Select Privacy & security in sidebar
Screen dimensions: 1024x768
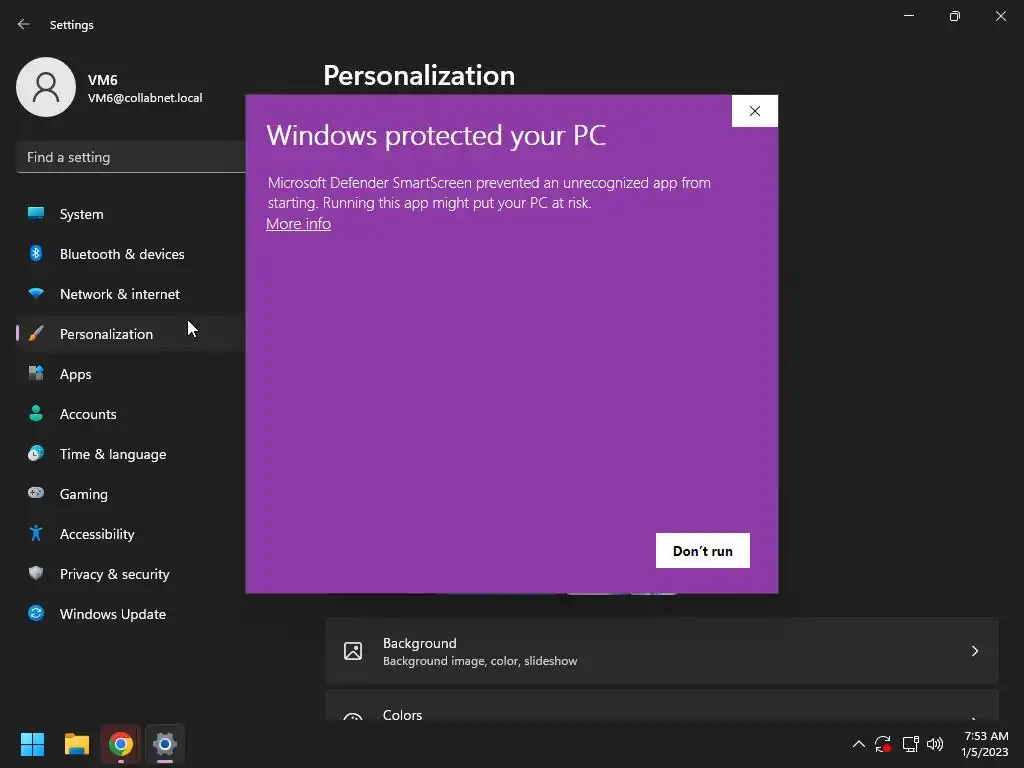tap(131, 573)
